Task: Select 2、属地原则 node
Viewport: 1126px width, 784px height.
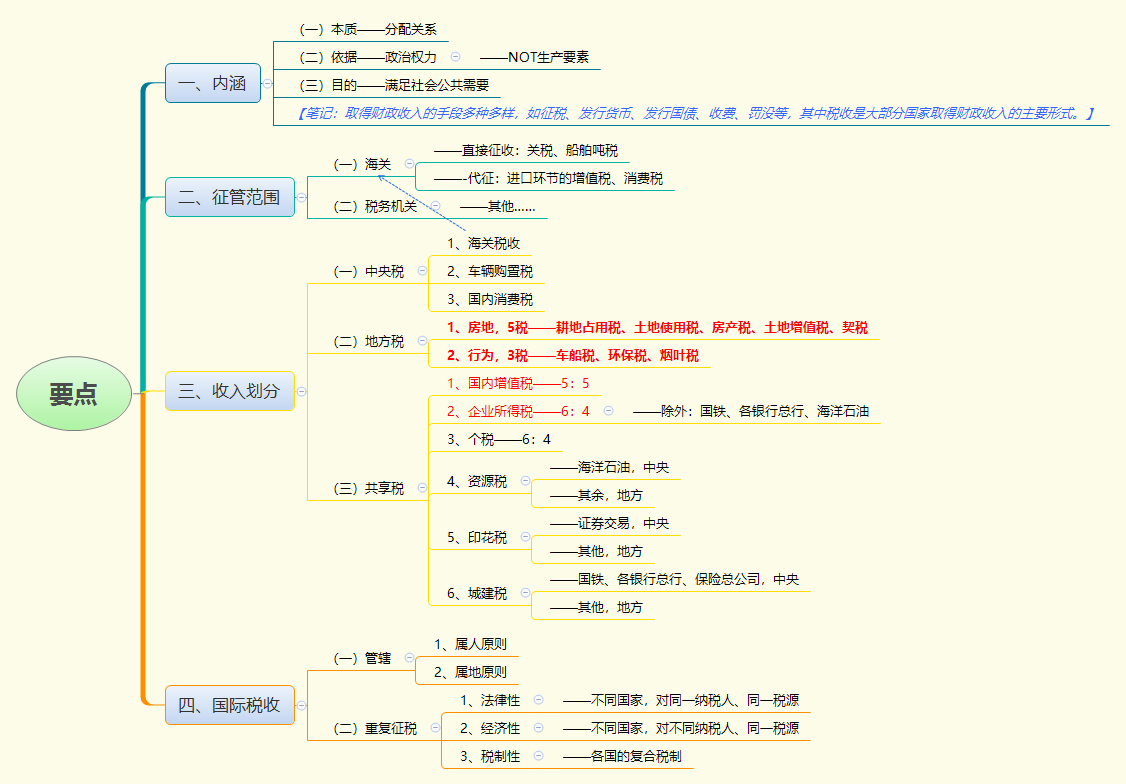Action: pyautogui.click(x=470, y=672)
